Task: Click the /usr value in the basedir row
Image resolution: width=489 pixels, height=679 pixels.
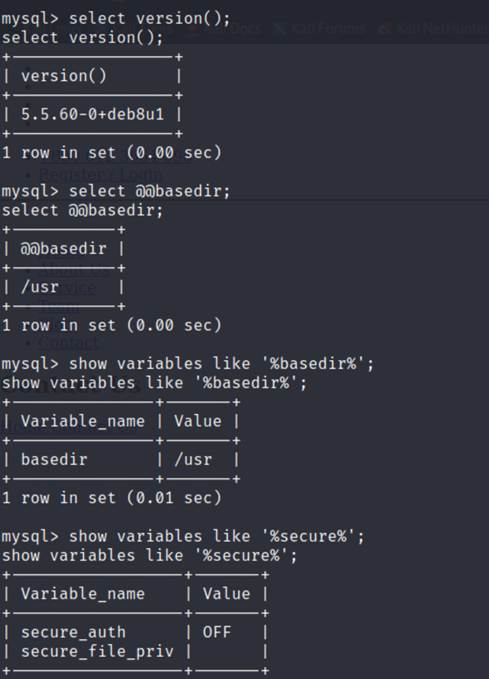Action: [193, 459]
